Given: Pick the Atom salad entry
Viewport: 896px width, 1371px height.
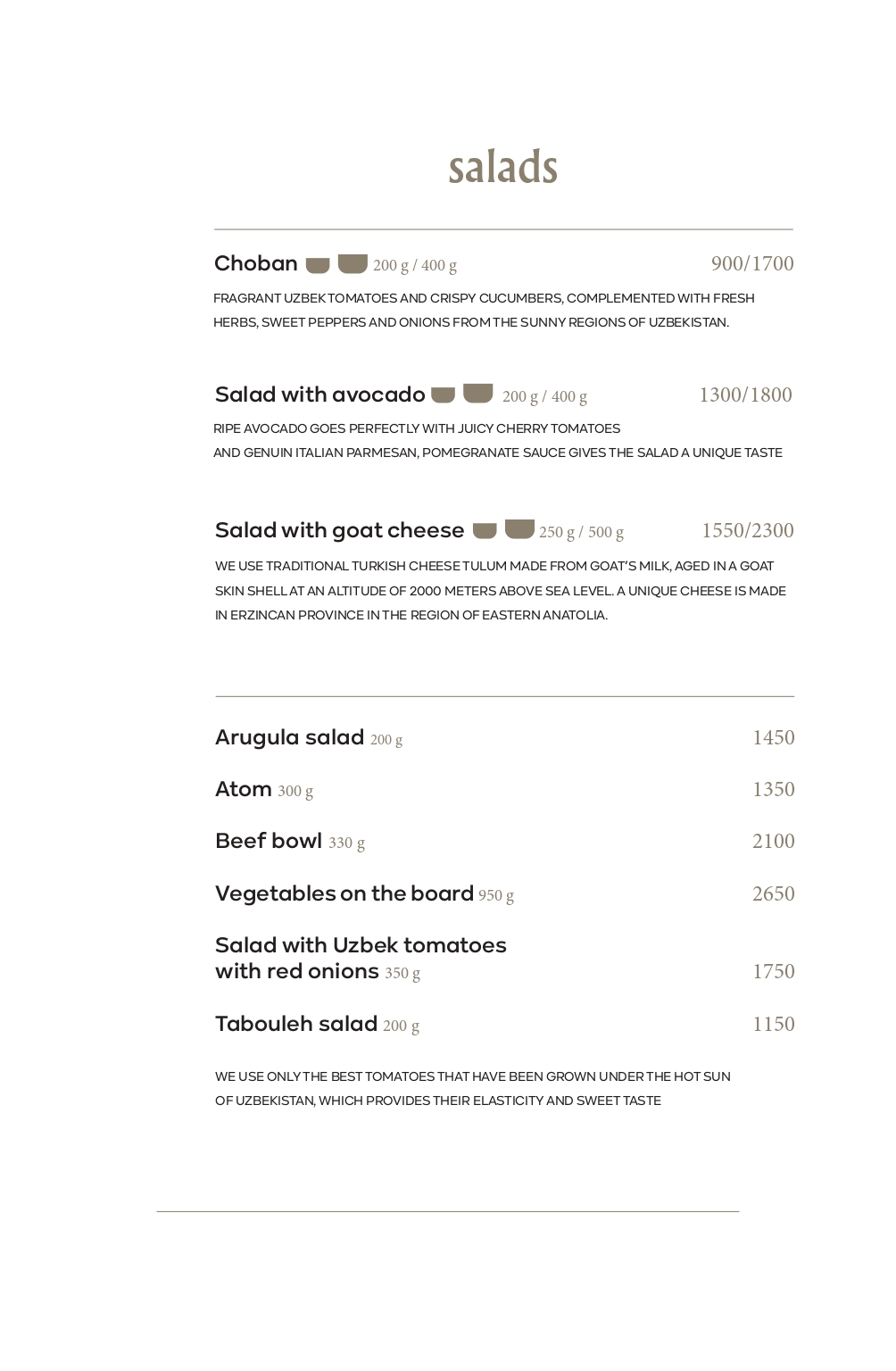Looking at the screenshot, I should 244,789.
